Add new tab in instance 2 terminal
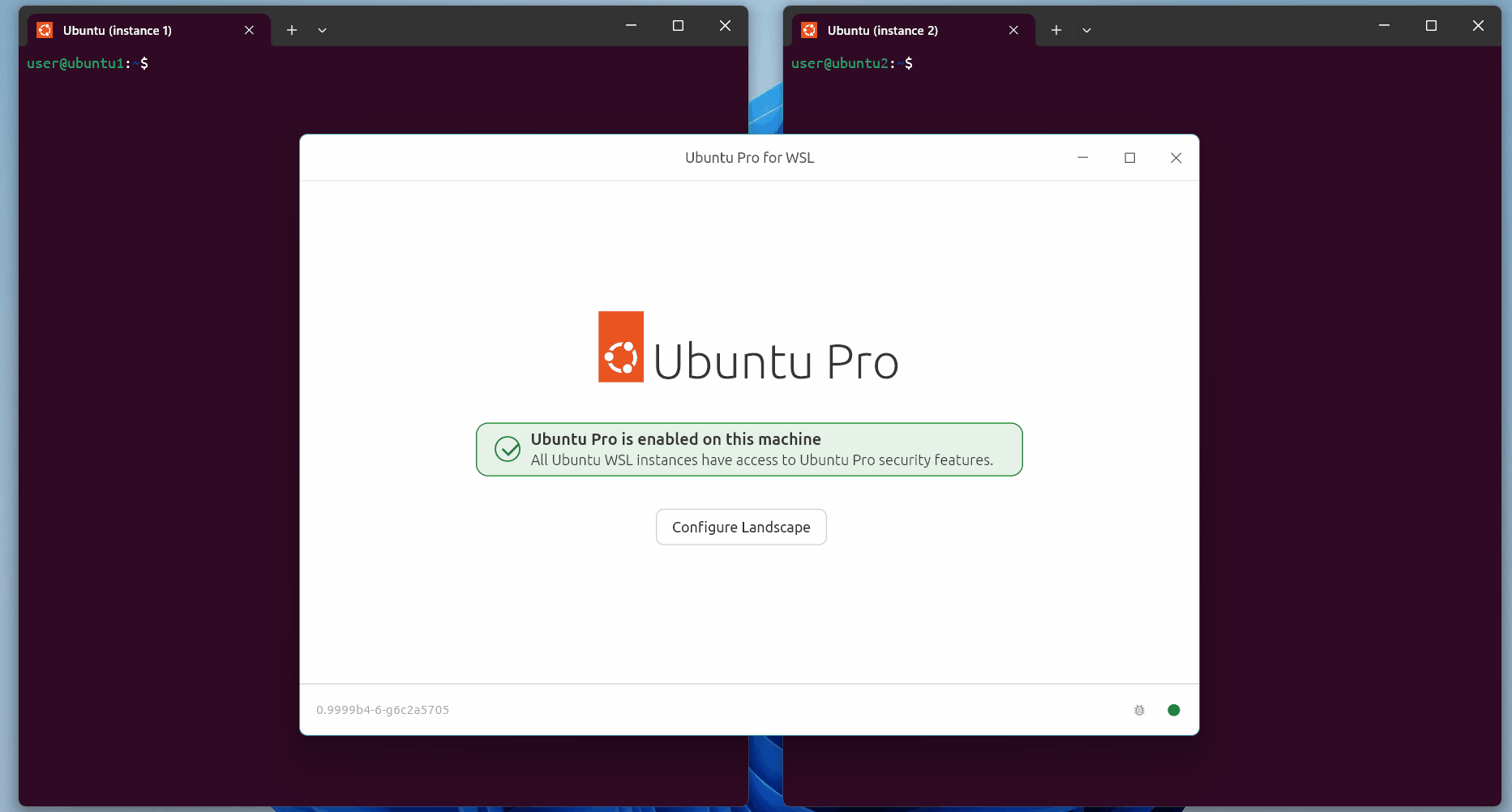The image size is (1512, 812). click(1056, 30)
